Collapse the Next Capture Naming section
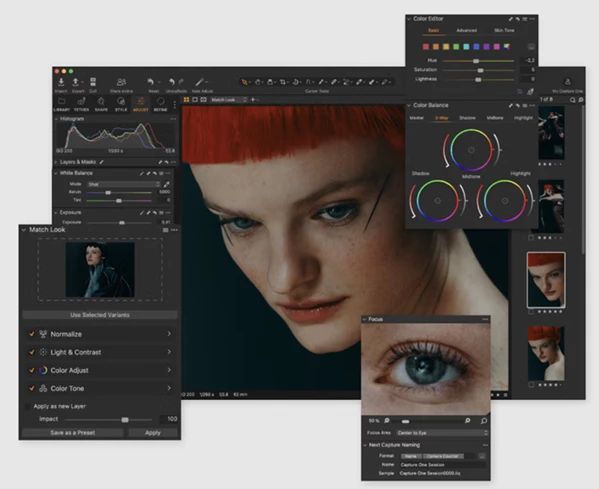 pyautogui.click(x=365, y=445)
